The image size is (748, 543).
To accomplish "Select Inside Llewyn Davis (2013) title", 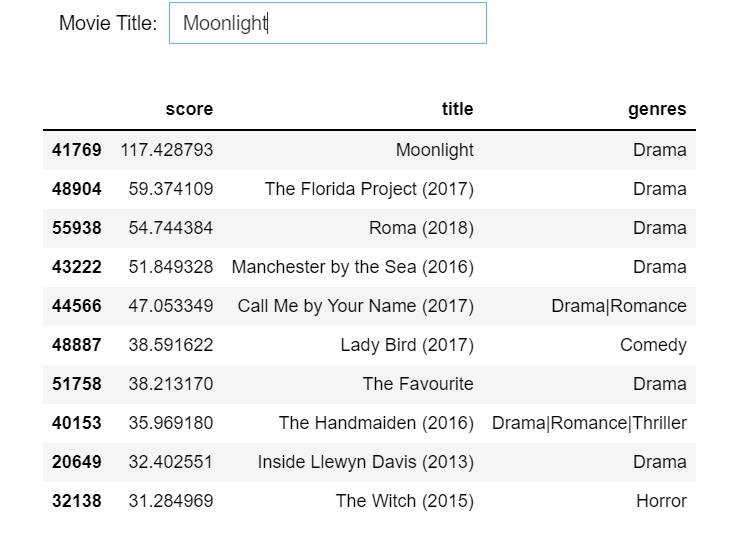I will 365,462.
